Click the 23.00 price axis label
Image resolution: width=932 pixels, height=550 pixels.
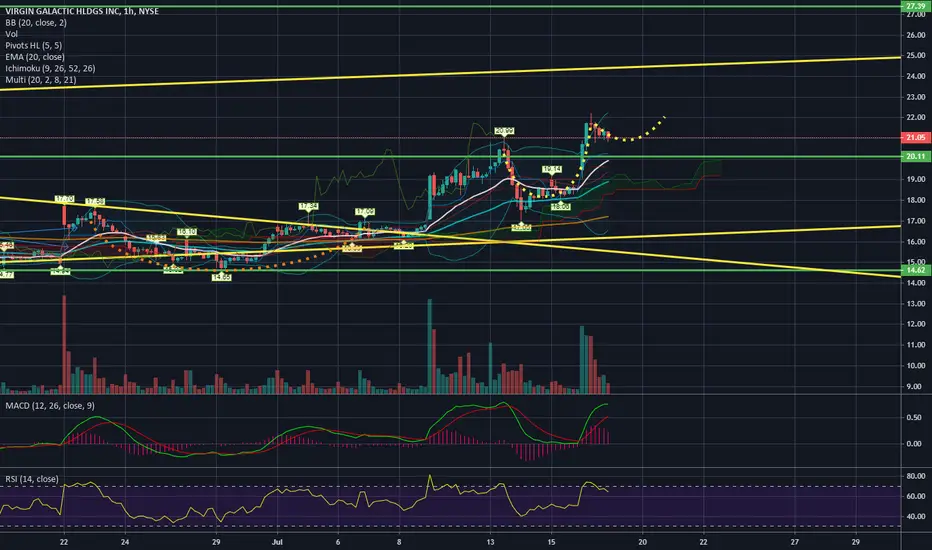pos(916,97)
